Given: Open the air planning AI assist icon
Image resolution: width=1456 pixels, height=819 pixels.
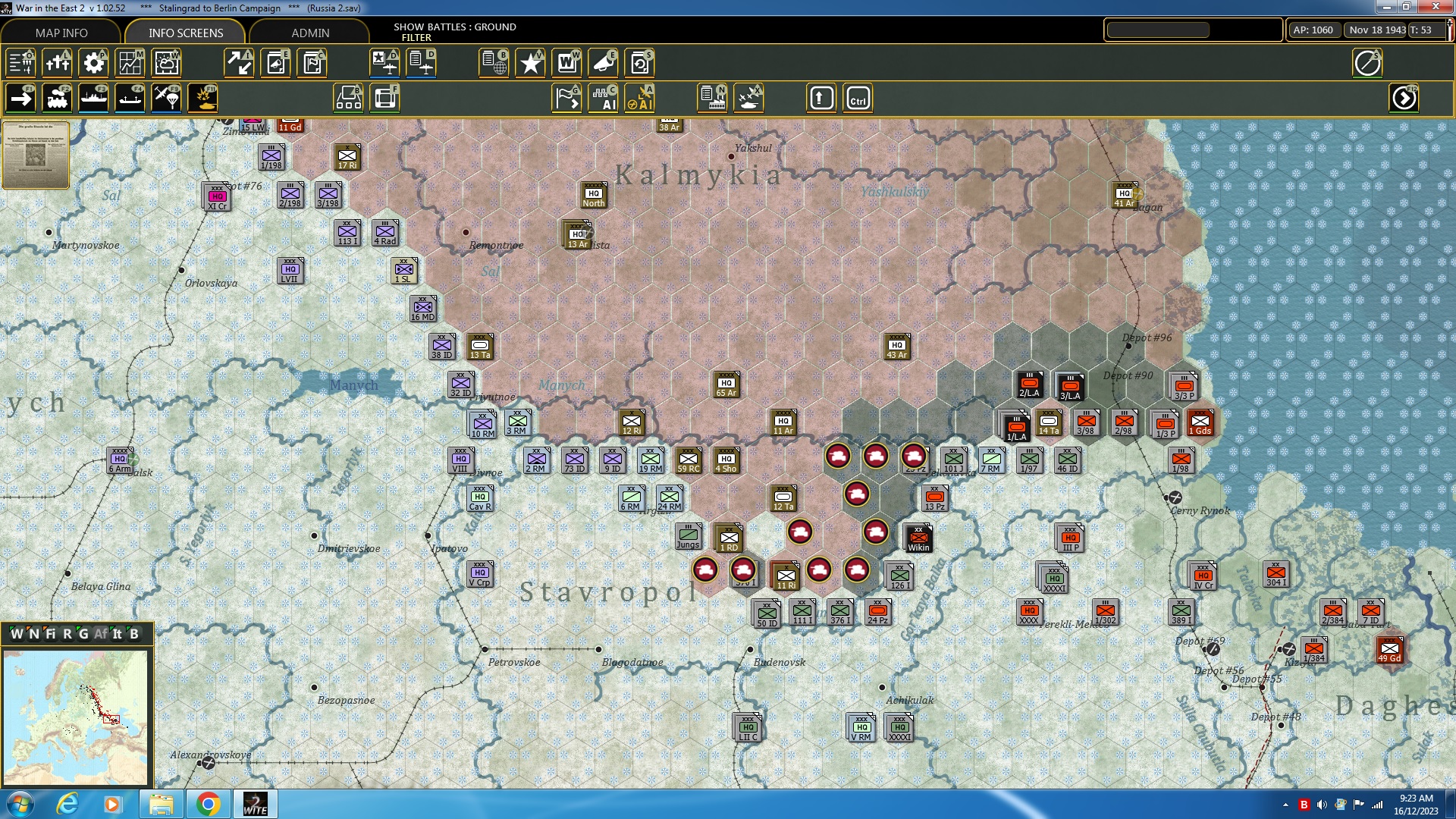Looking at the screenshot, I should [x=641, y=98].
